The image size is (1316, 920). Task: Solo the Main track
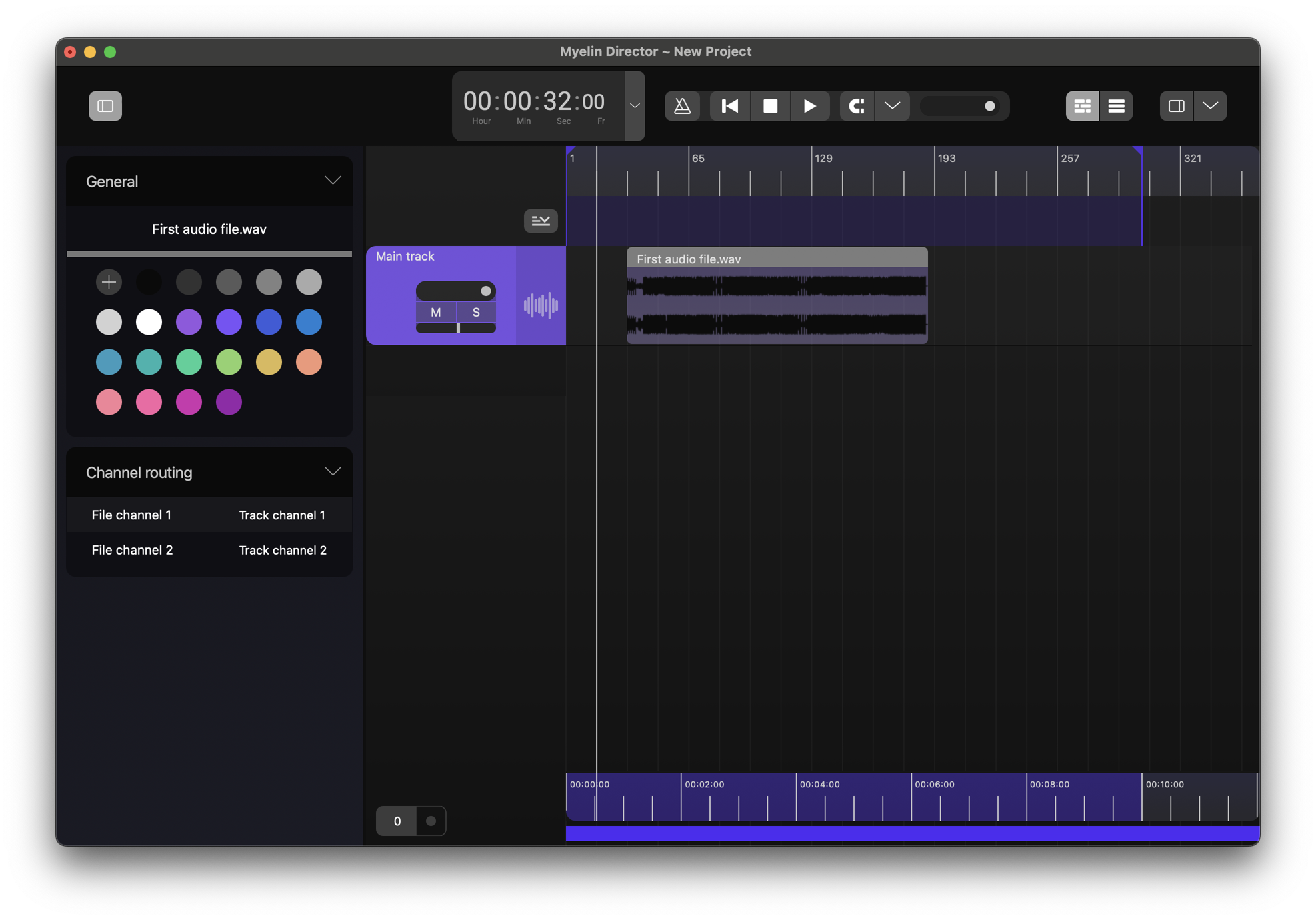476,312
